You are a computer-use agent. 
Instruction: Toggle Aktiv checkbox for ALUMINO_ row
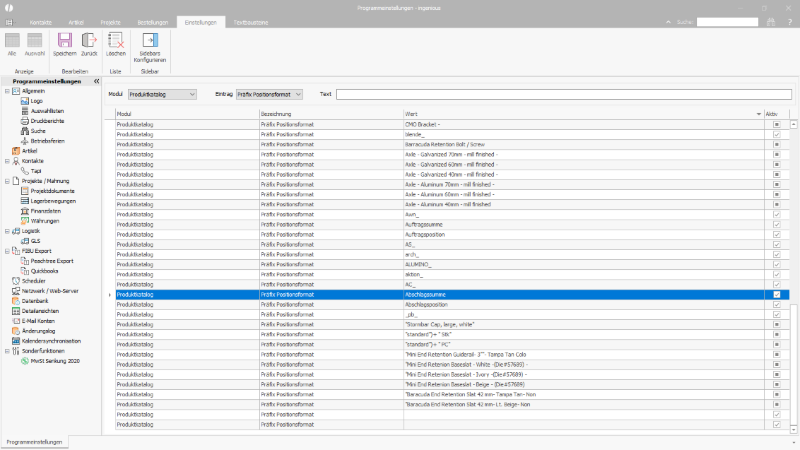click(x=777, y=264)
